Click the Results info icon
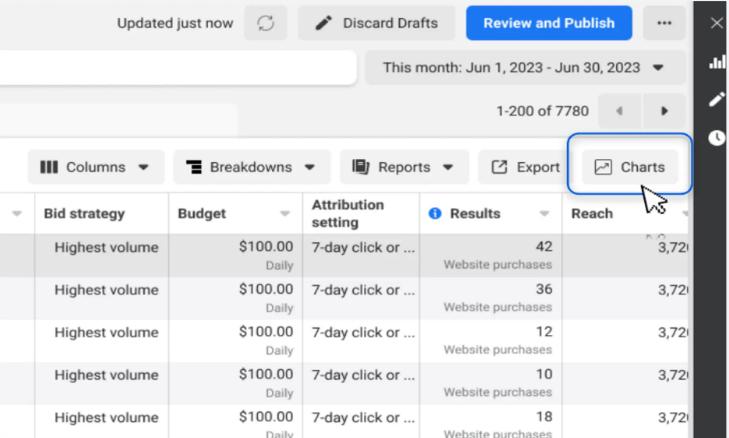Viewport: 729px width, 438px height. point(435,213)
